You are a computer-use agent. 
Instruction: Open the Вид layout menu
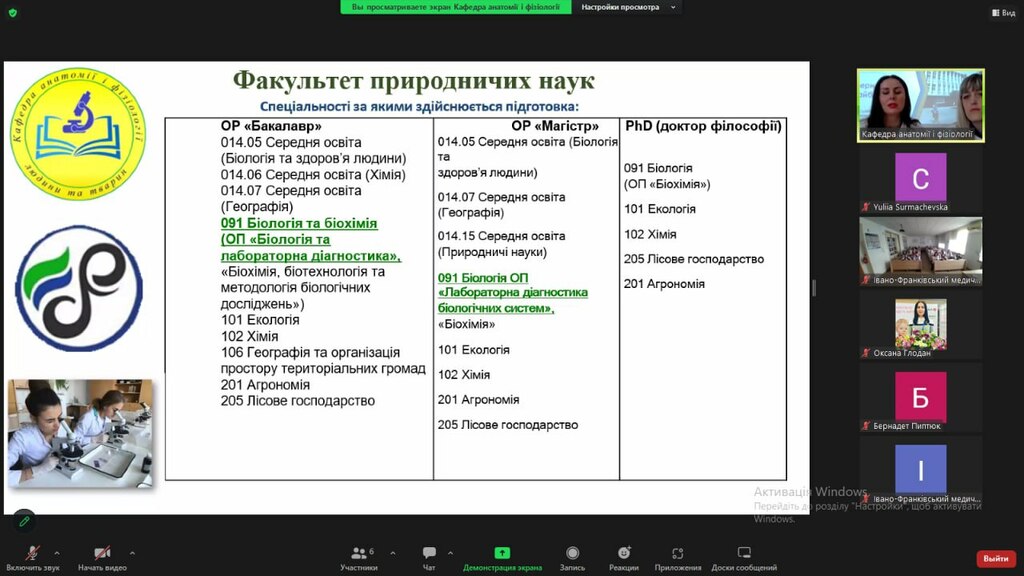tap(1001, 12)
